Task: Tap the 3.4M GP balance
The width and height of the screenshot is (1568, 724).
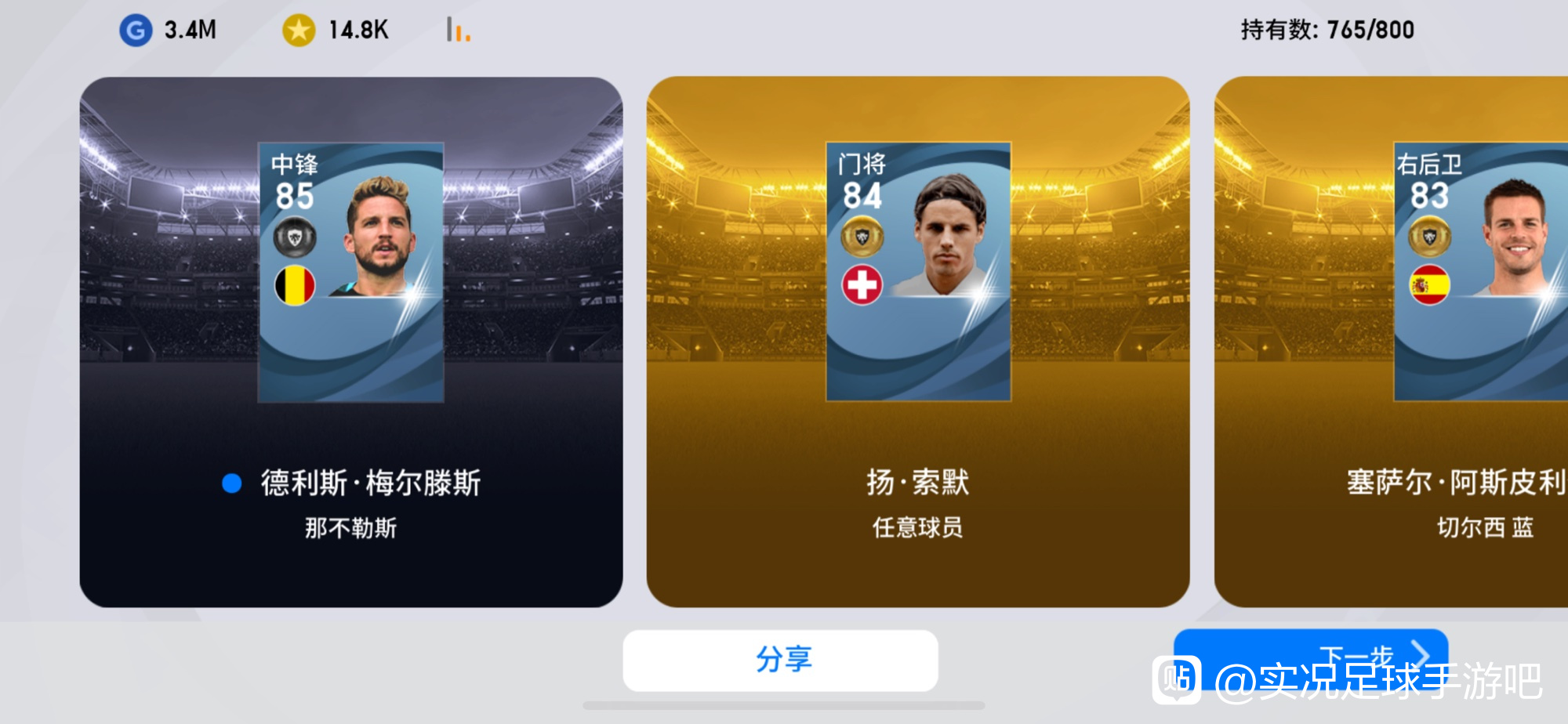Action: 191,31
